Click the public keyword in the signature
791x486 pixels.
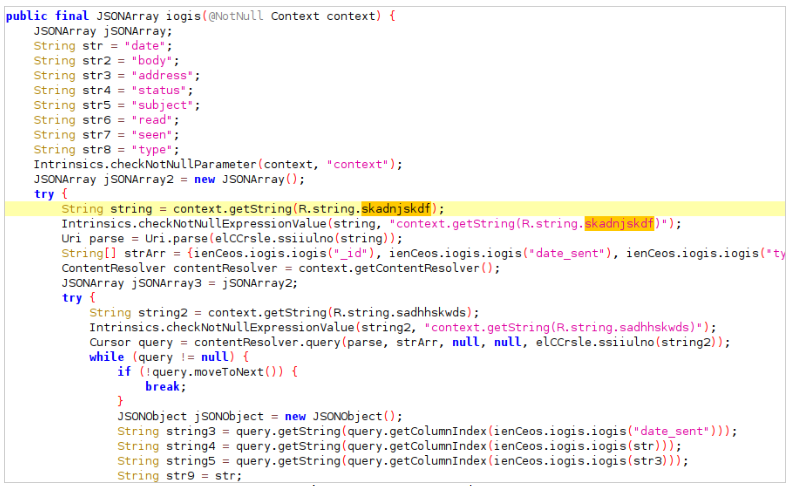click(26, 16)
